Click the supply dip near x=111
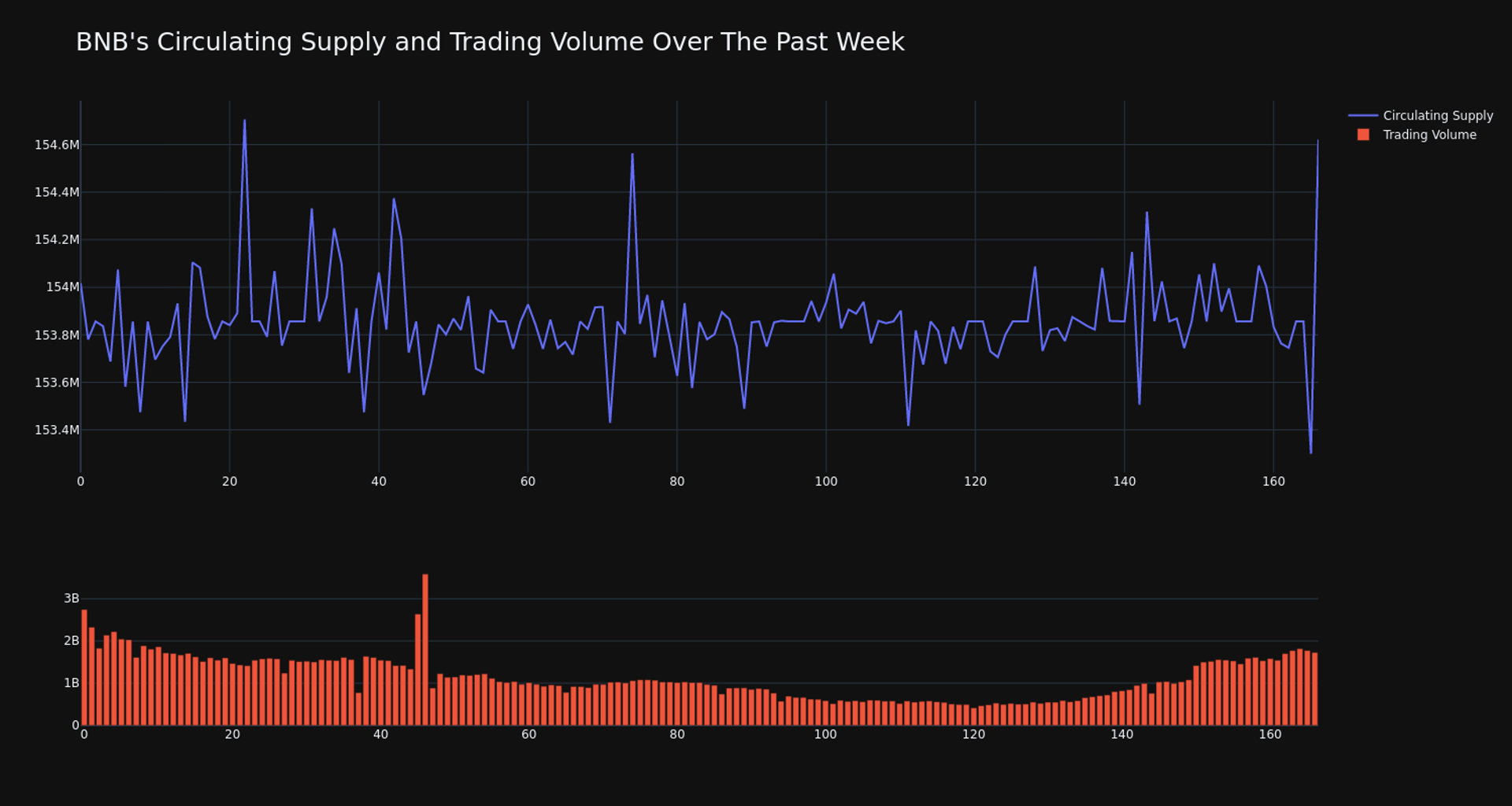The width and height of the screenshot is (1512, 806). coord(908,424)
